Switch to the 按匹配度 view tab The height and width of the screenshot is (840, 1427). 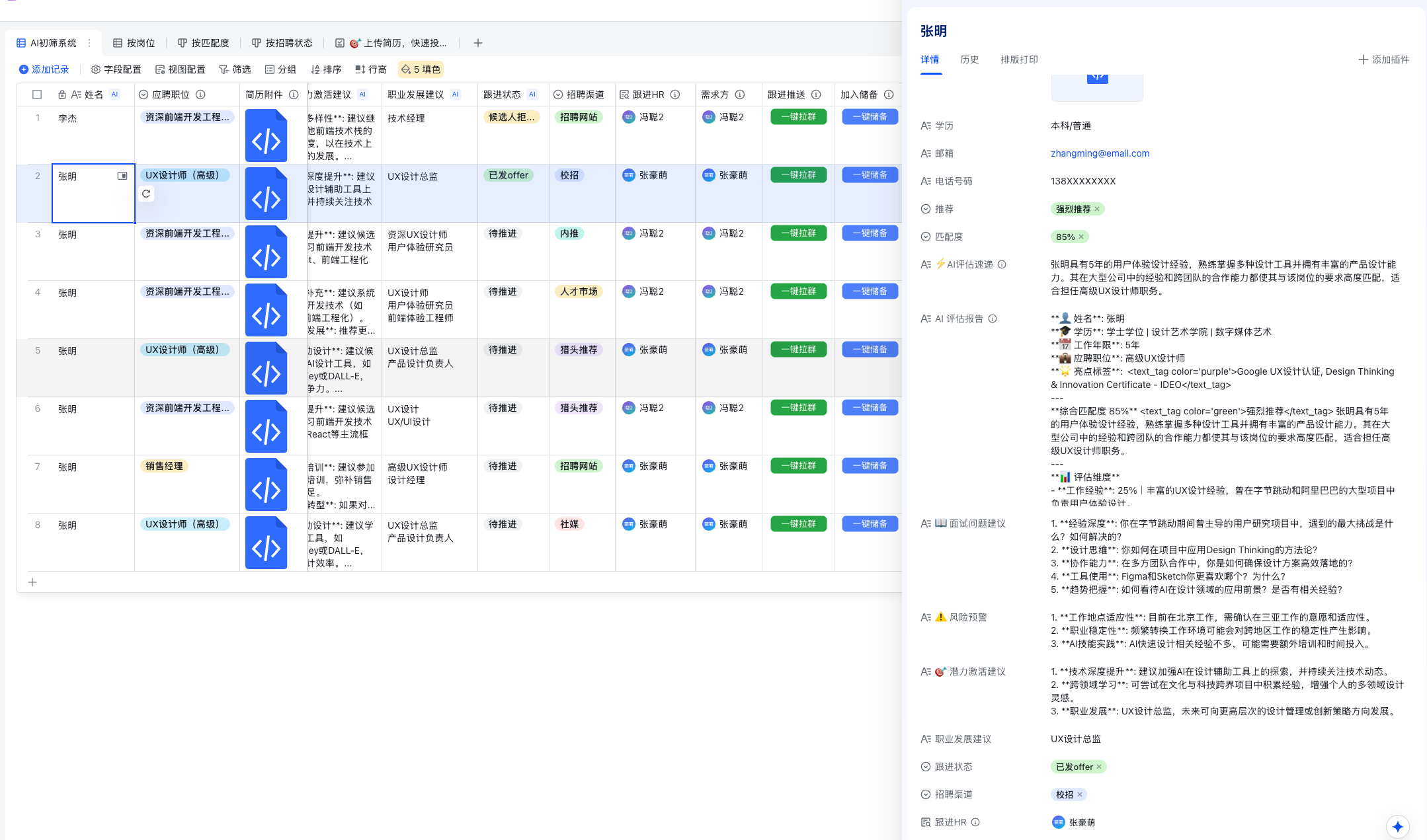pos(203,42)
